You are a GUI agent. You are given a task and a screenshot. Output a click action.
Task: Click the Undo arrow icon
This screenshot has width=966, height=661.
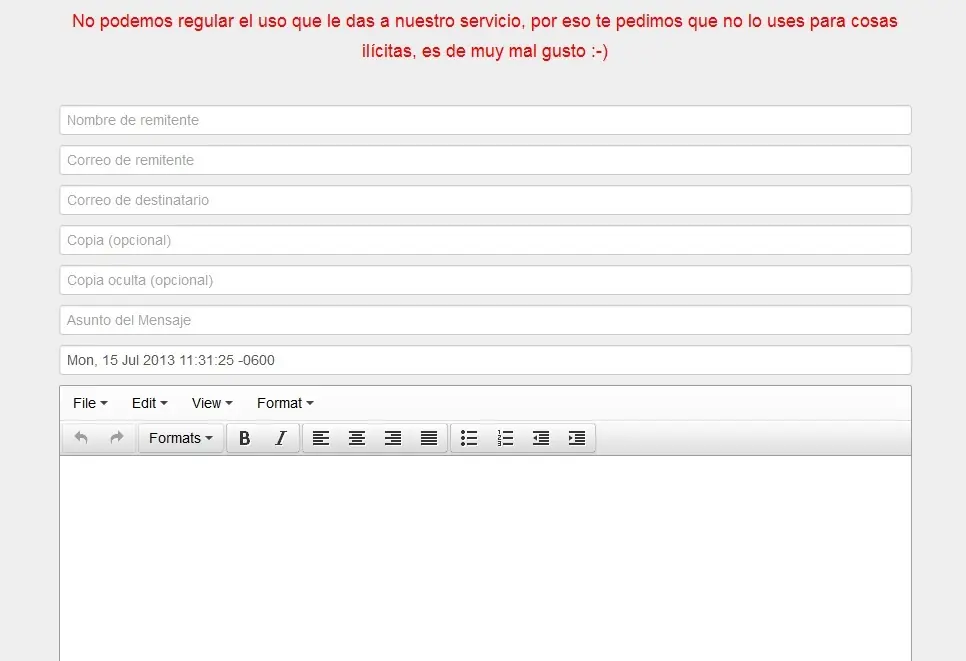(x=81, y=438)
